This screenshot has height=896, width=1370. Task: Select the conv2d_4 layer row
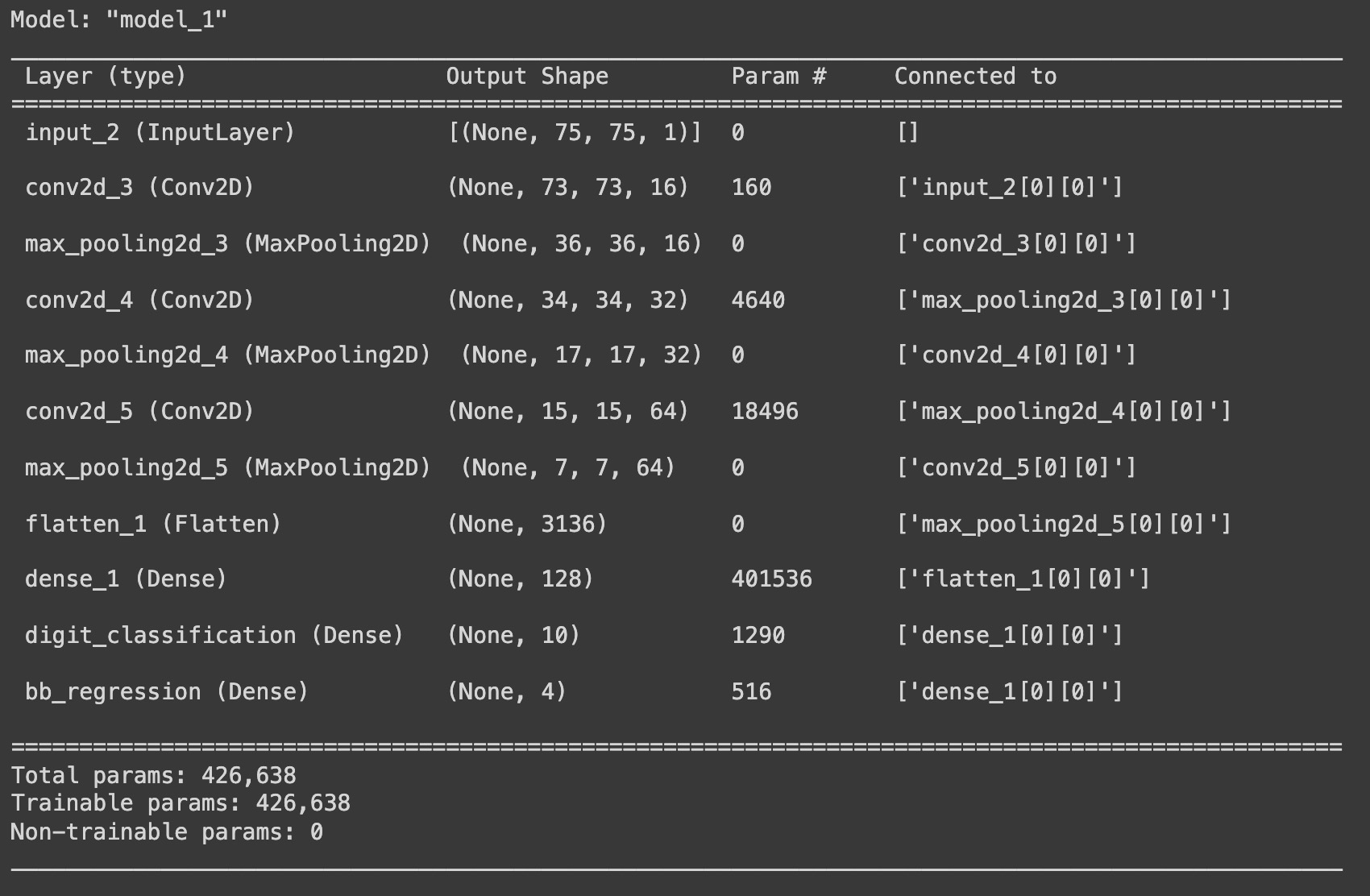[141, 299]
